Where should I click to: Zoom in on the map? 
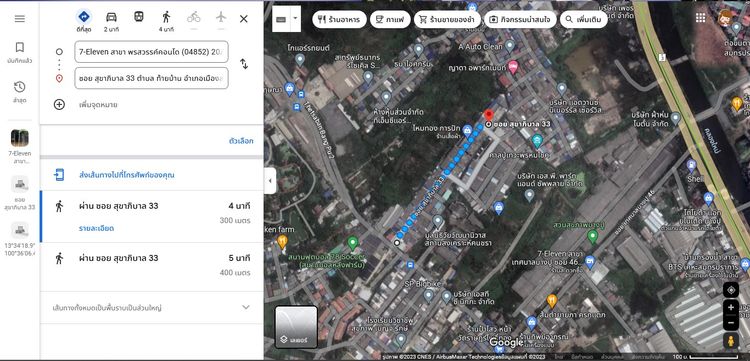(730, 307)
